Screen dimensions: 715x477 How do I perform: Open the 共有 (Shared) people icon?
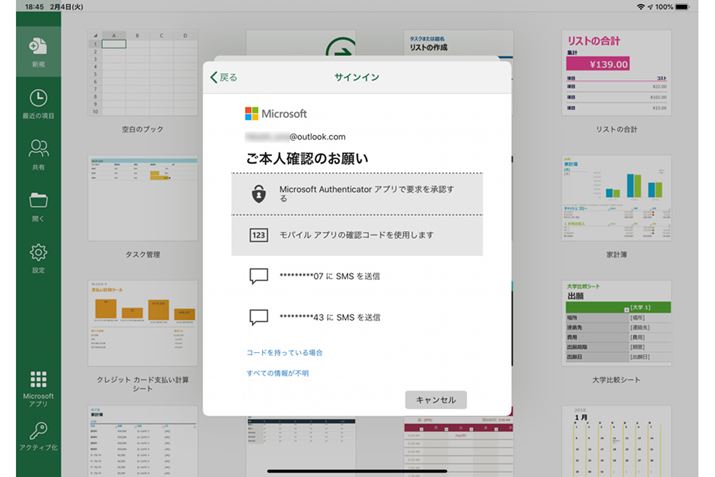coord(38,150)
